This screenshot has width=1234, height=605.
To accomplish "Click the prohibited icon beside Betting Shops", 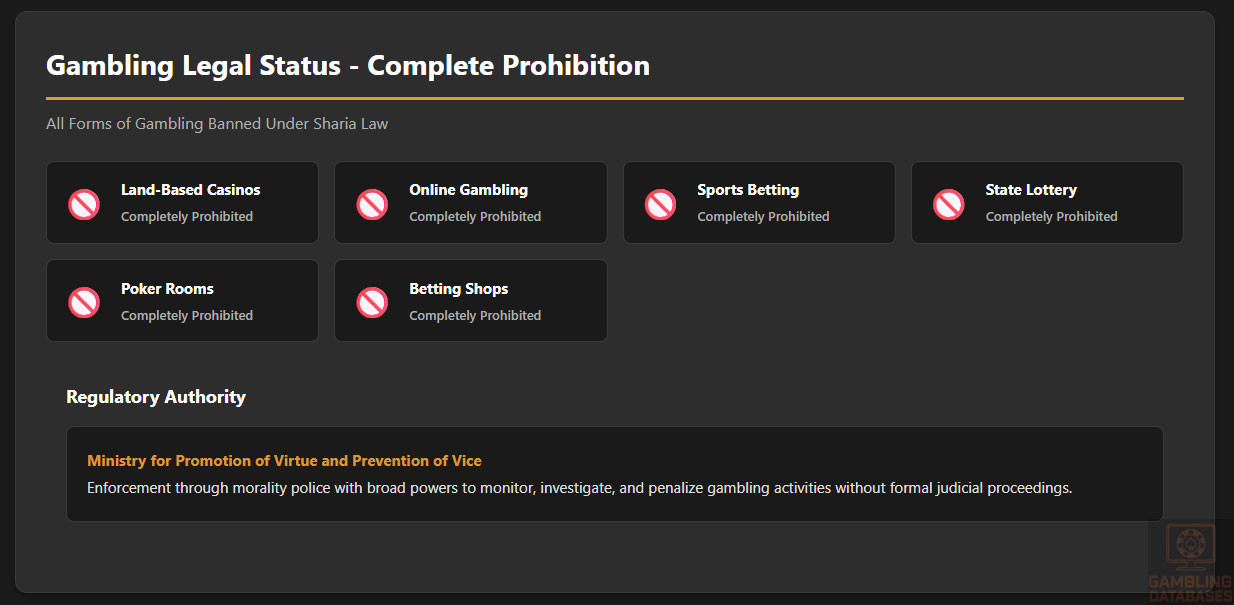I will (x=372, y=302).
